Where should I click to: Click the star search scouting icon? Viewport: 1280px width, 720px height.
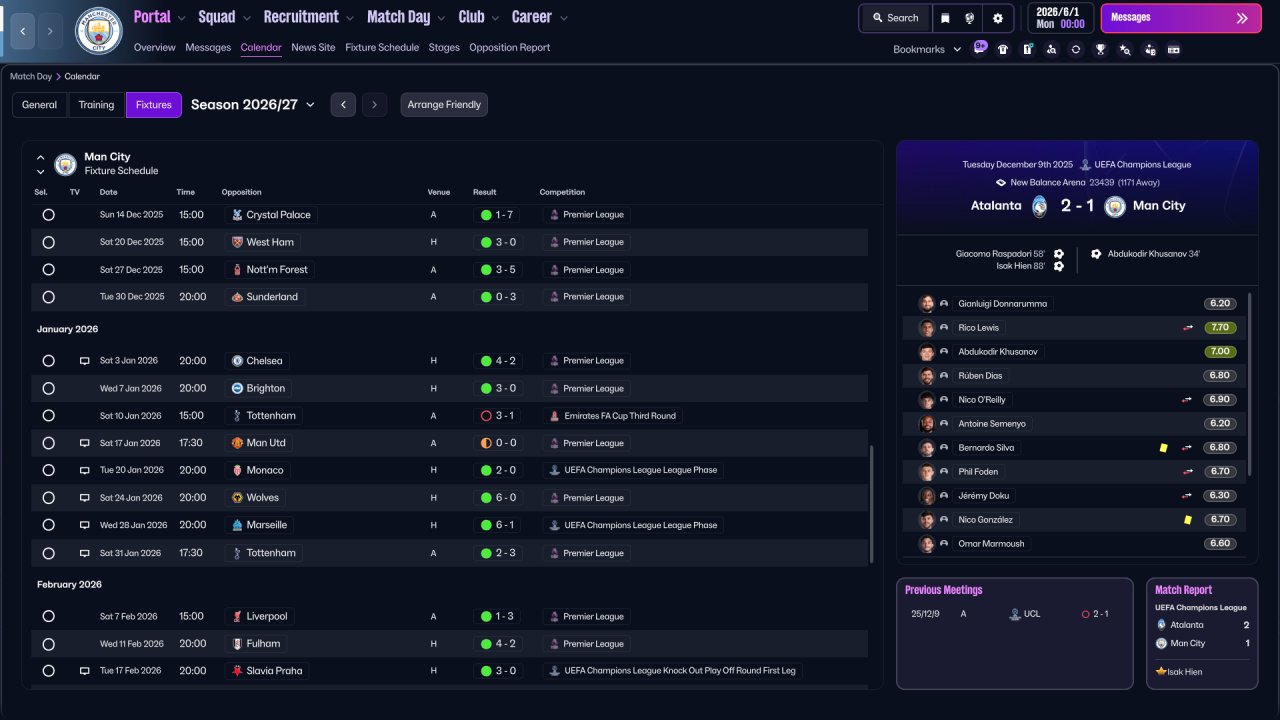click(1125, 49)
